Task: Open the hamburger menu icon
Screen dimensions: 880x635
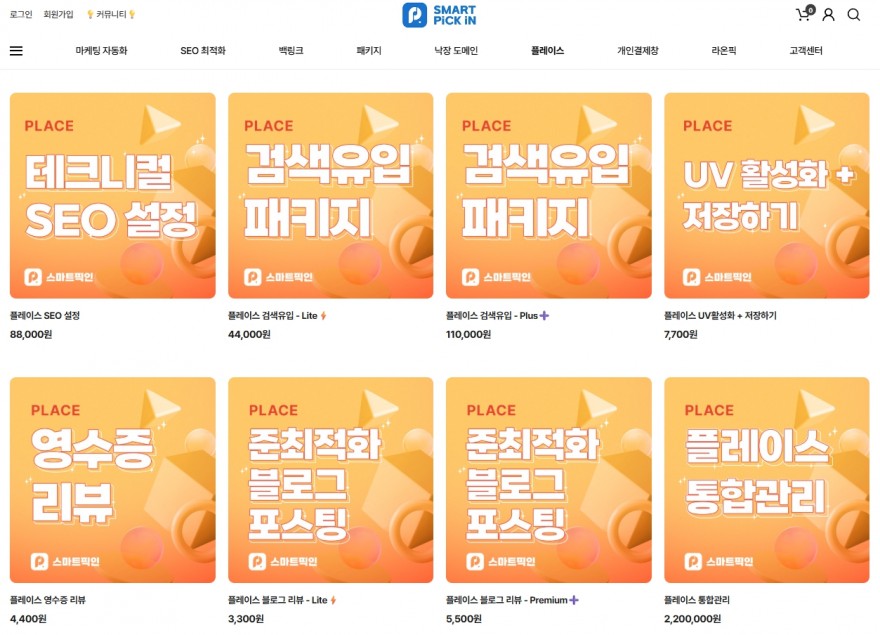Action: pos(16,51)
